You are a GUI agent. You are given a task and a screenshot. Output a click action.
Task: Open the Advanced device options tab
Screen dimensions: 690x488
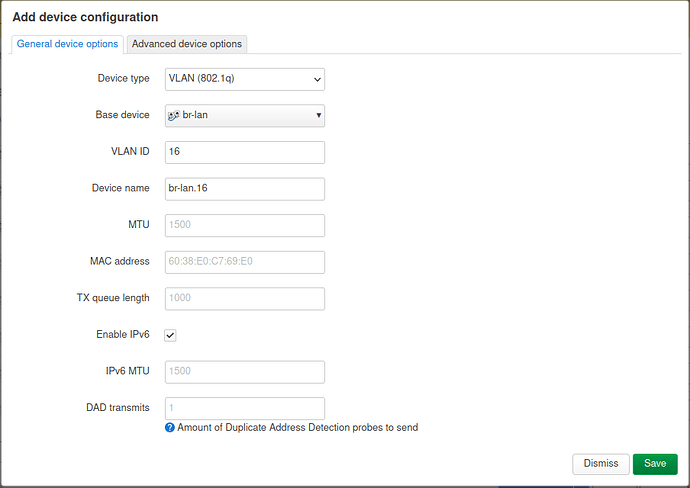tap(187, 44)
